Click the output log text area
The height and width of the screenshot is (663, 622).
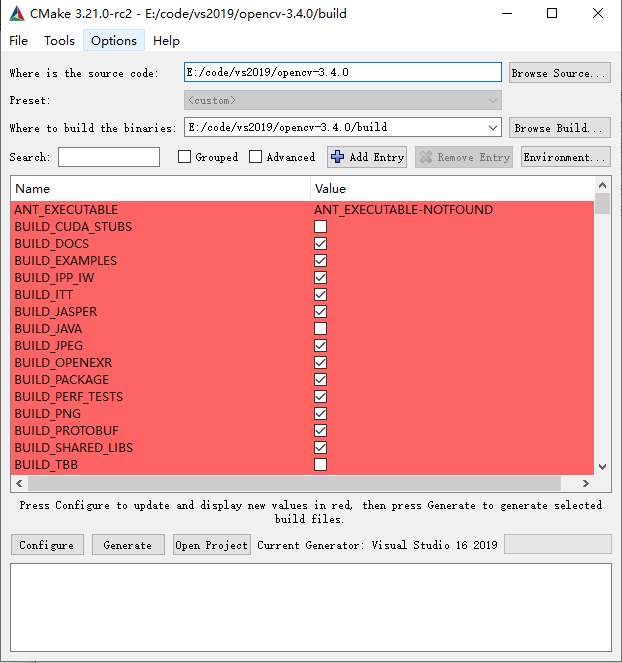[x=311, y=607]
